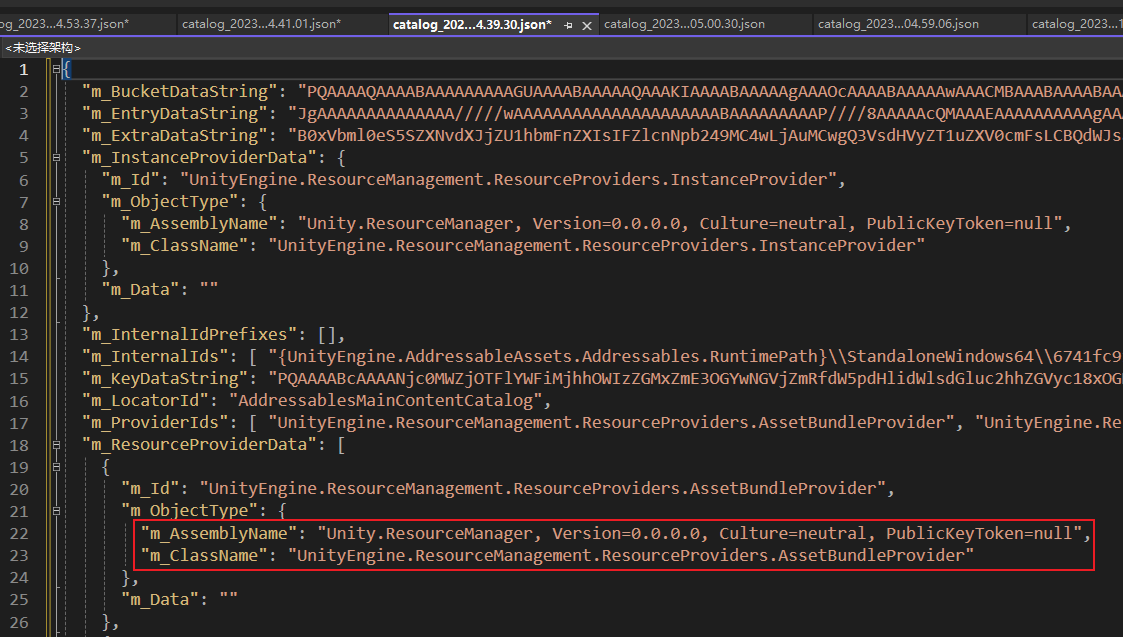Open catalog_2023...05.00.30.json tab
Viewport: 1123px width, 637px height.
pyautogui.click(x=684, y=24)
